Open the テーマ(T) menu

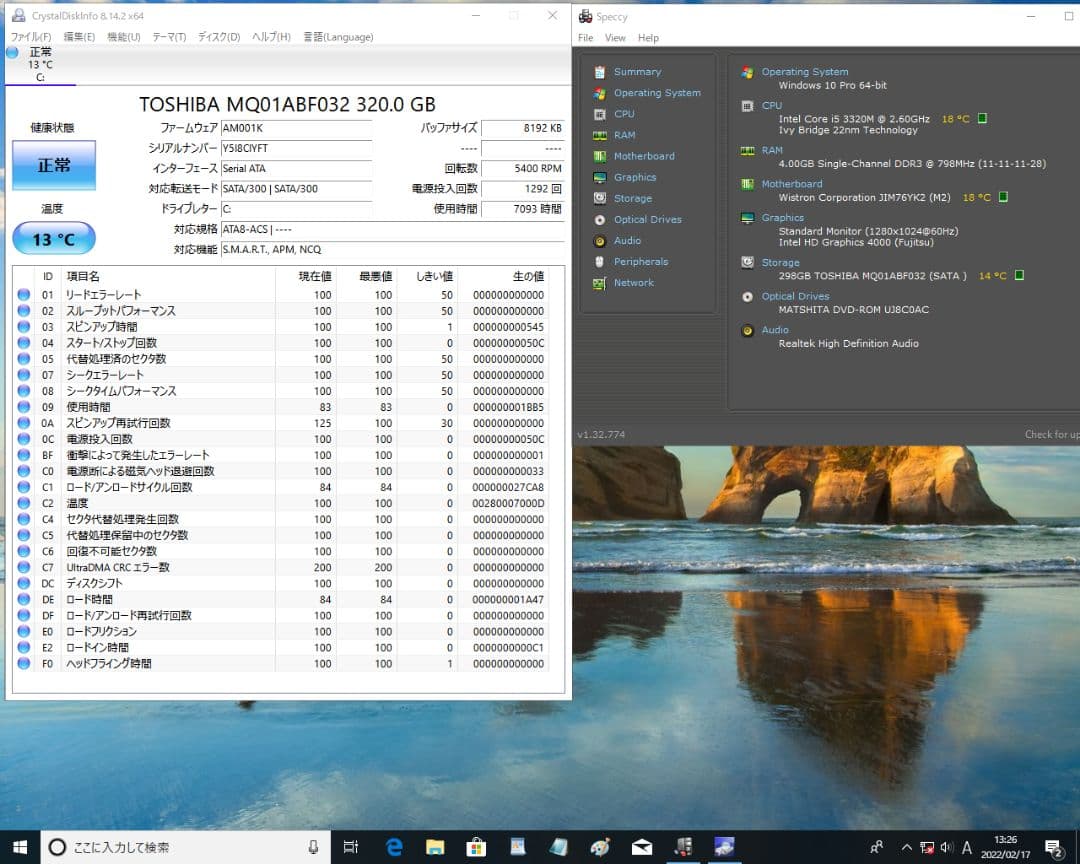coord(172,36)
